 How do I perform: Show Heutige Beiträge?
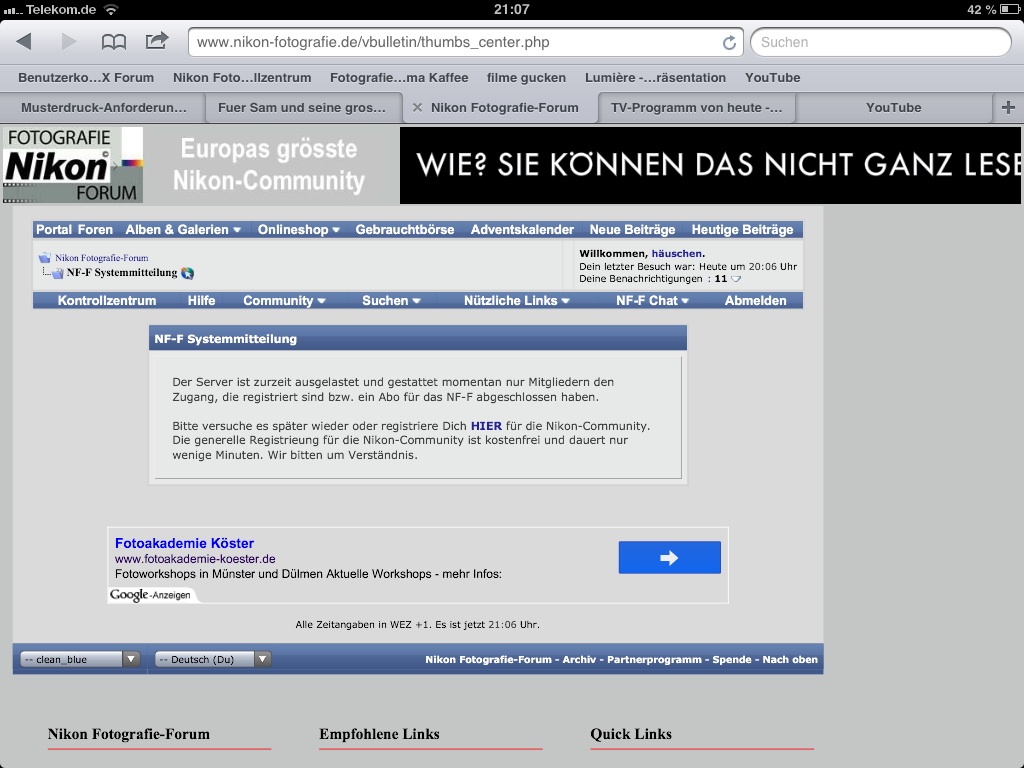(743, 229)
